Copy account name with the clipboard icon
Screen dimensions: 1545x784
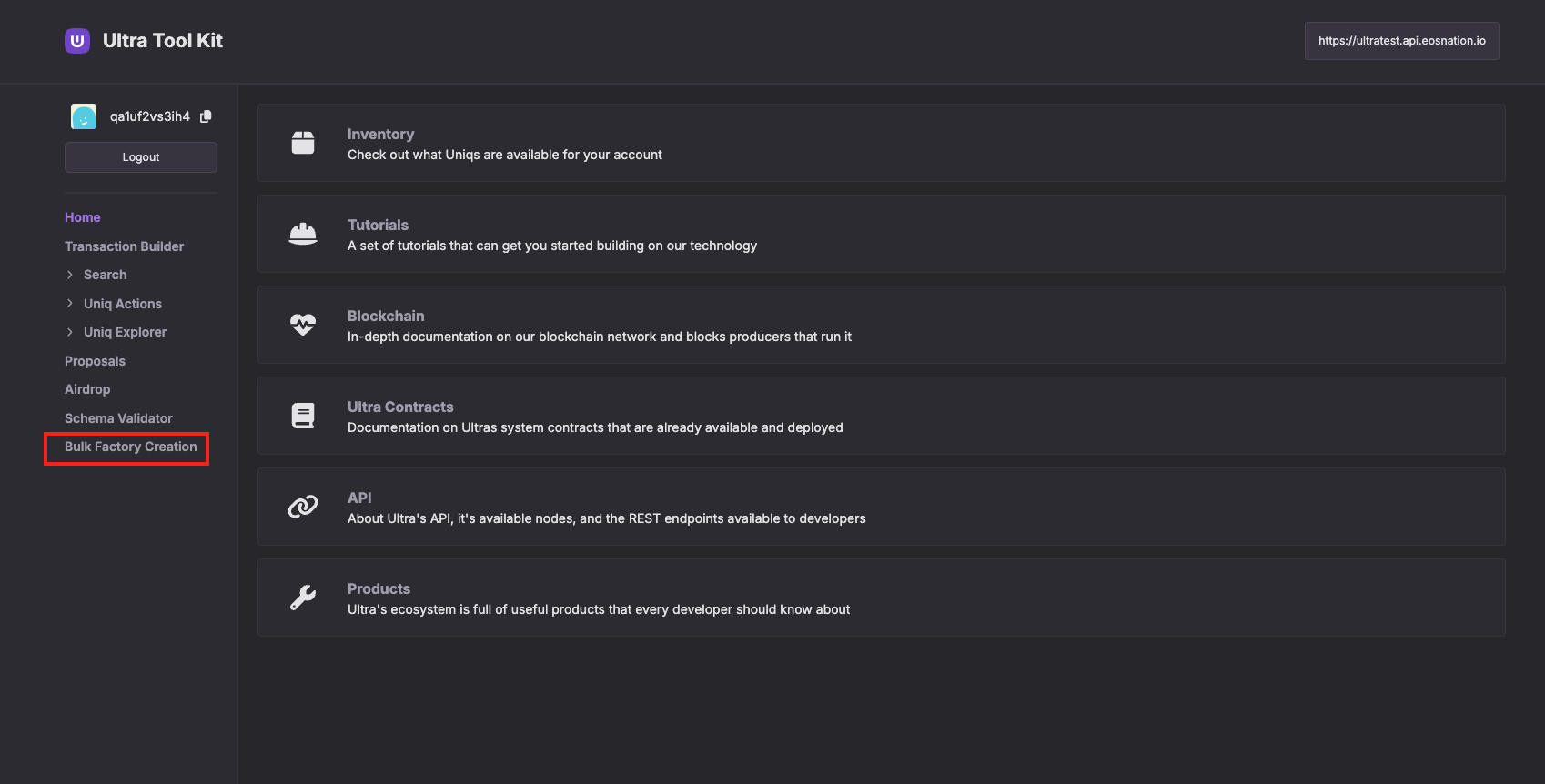click(x=206, y=116)
